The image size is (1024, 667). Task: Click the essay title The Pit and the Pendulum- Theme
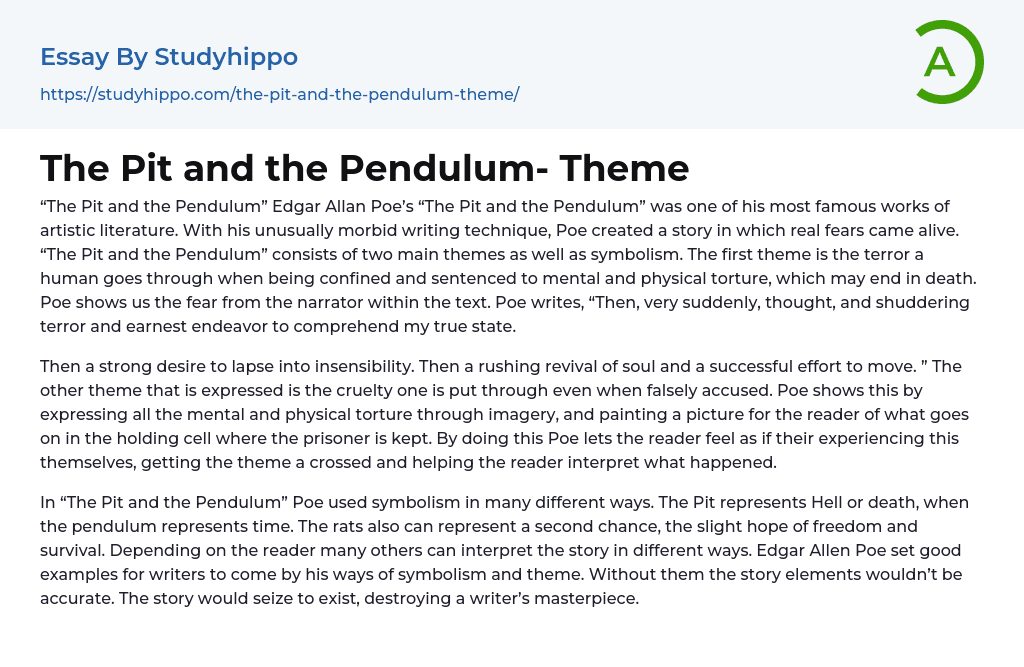pos(365,168)
